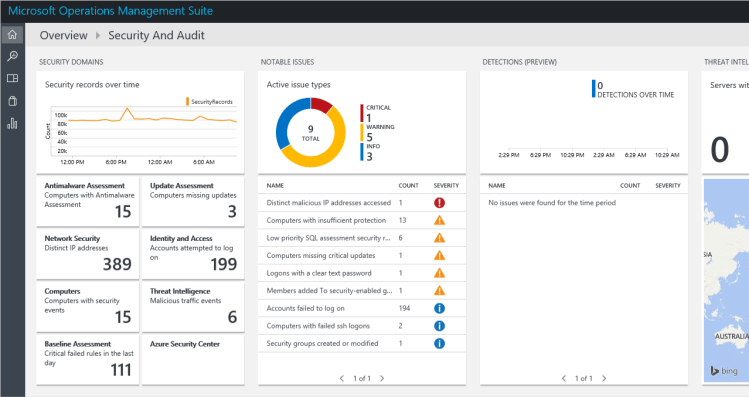This screenshot has height=397, width=749.
Task: Click the Bing logo on the map
Action: 724,371
